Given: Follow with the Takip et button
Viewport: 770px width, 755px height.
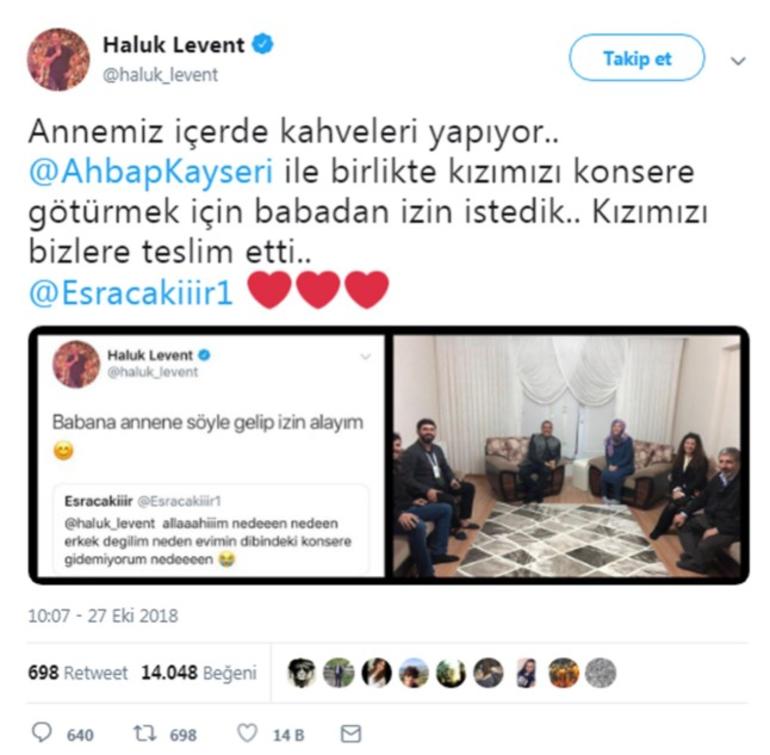Looking at the screenshot, I should click(x=637, y=58).
